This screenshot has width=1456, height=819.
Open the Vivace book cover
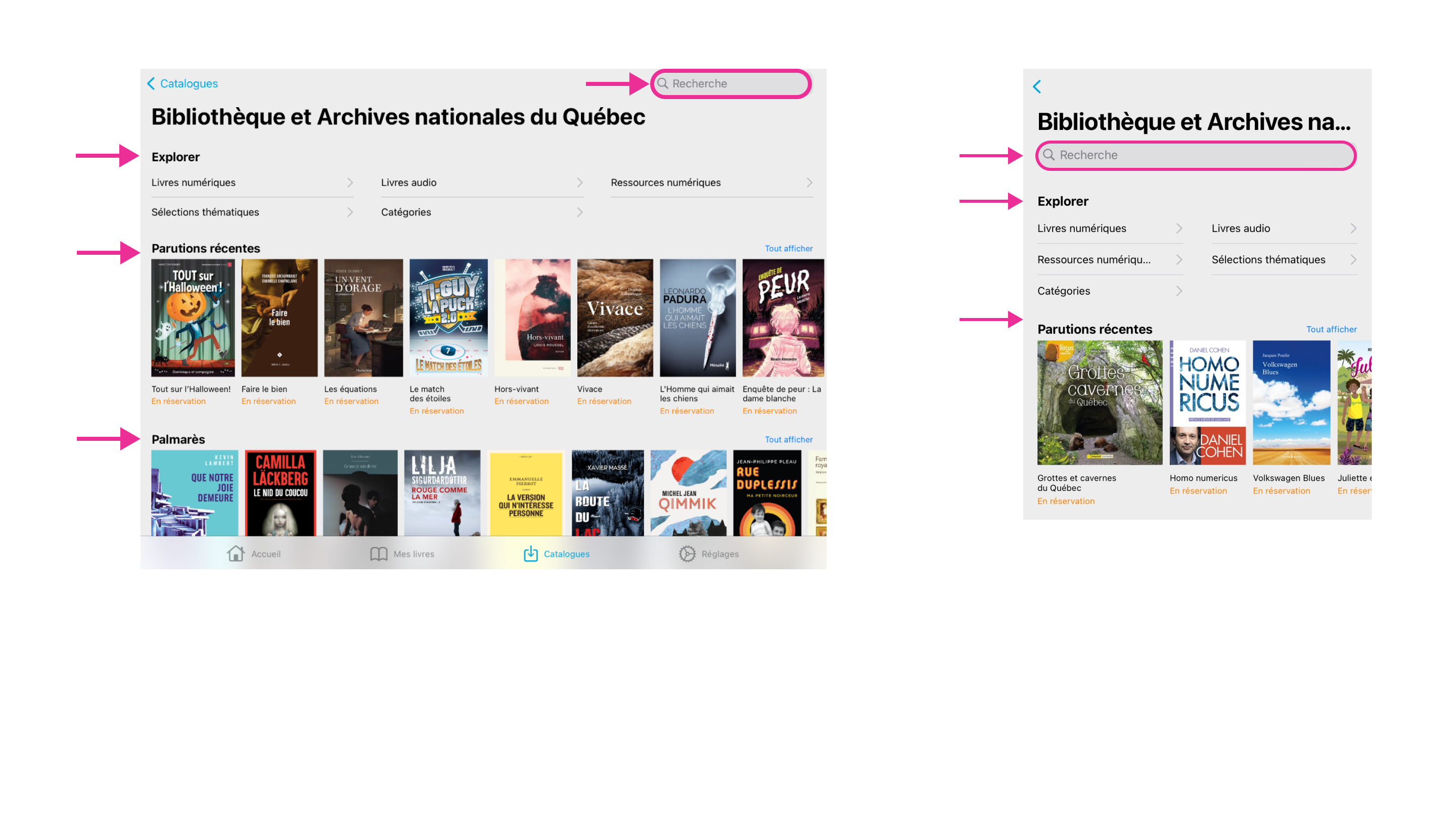pyautogui.click(x=615, y=317)
